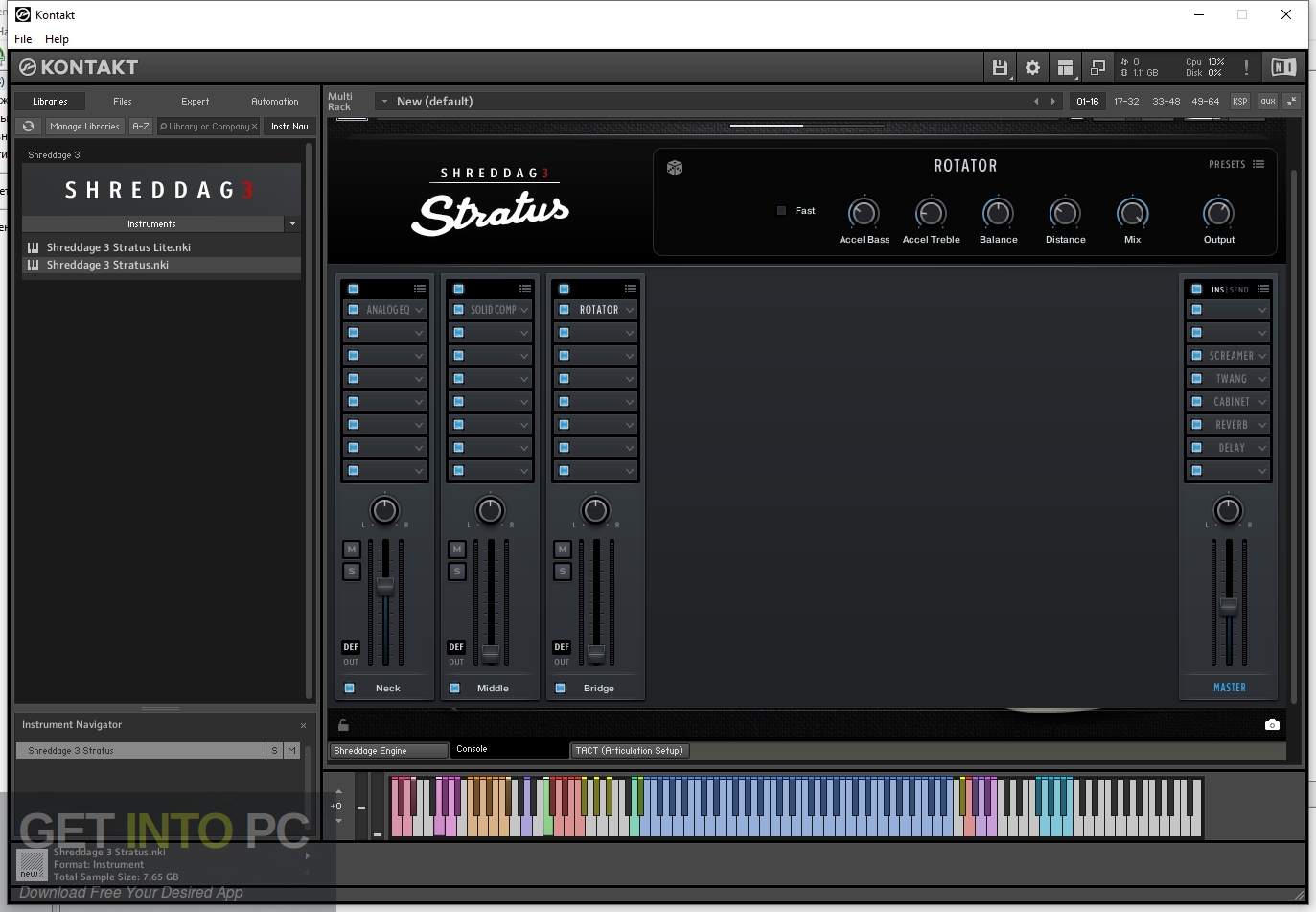Screen dimensions: 1316x912
Task: Open the Help menu
Action: click(57, 39)
